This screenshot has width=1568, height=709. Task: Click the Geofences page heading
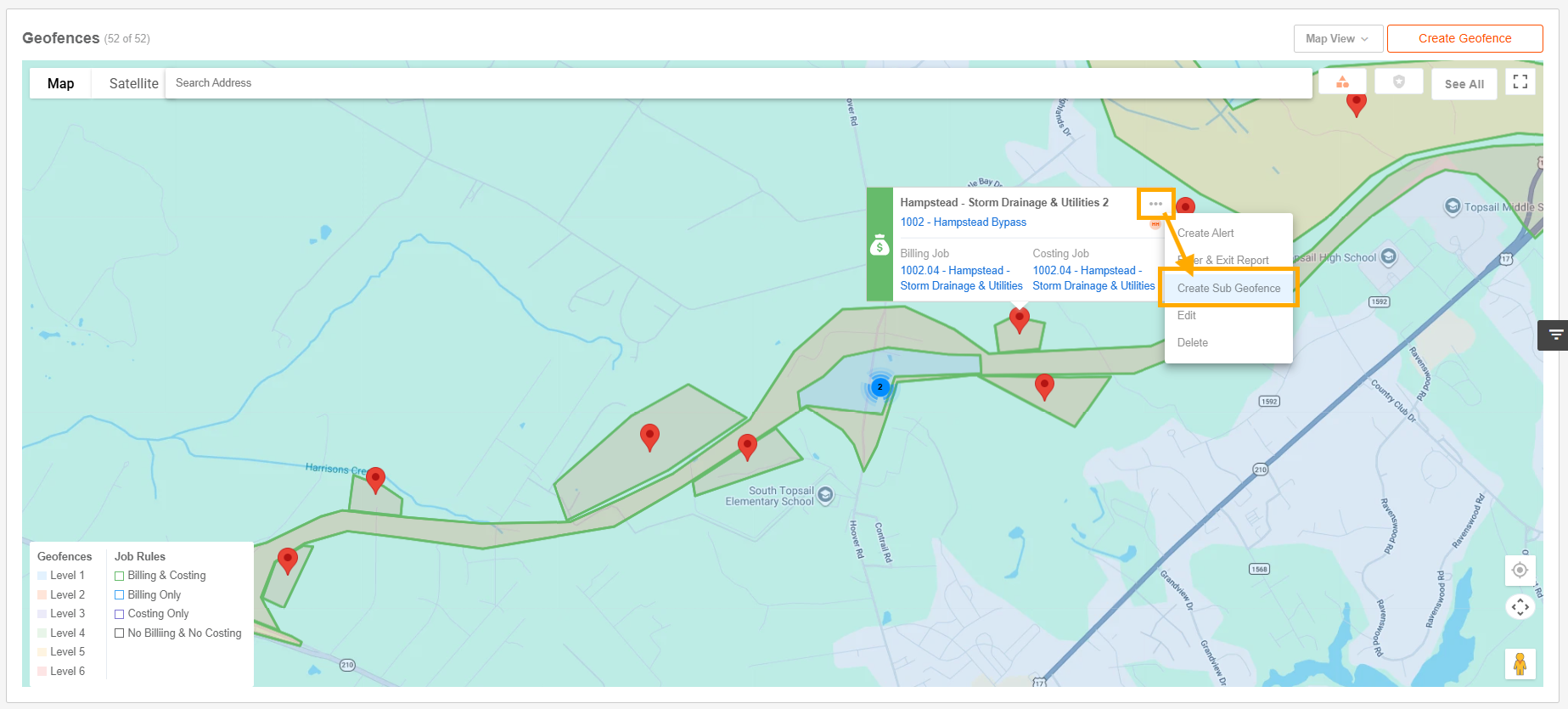tap(61, 38)
